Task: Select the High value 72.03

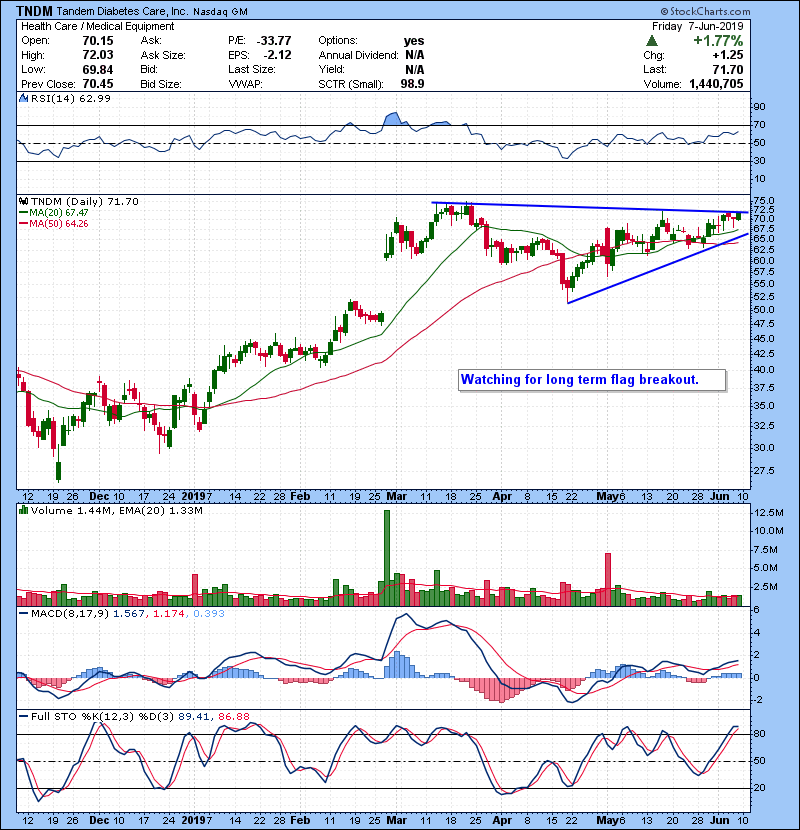Action: [x=98, y=55]
